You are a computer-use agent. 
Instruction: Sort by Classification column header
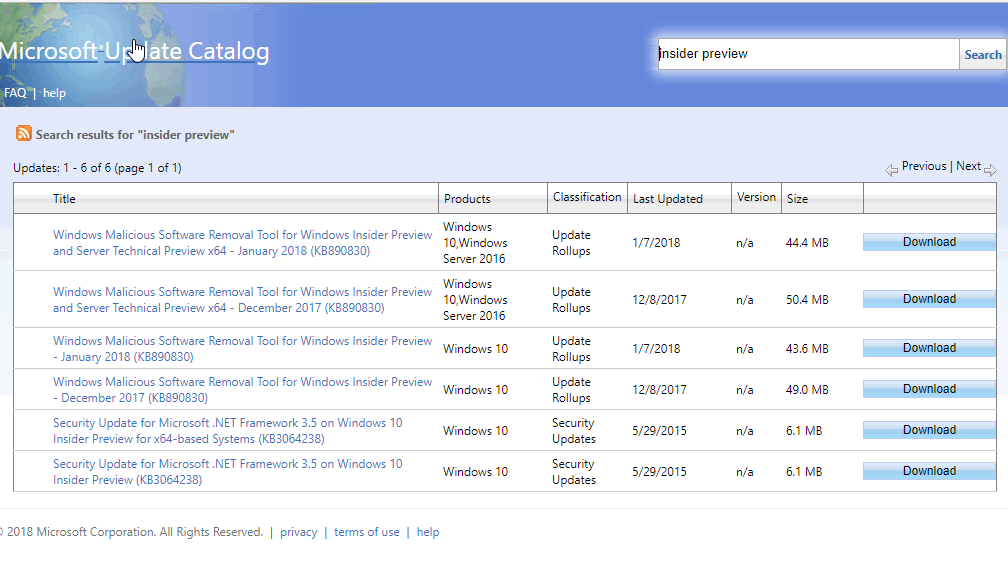[587, 197]
